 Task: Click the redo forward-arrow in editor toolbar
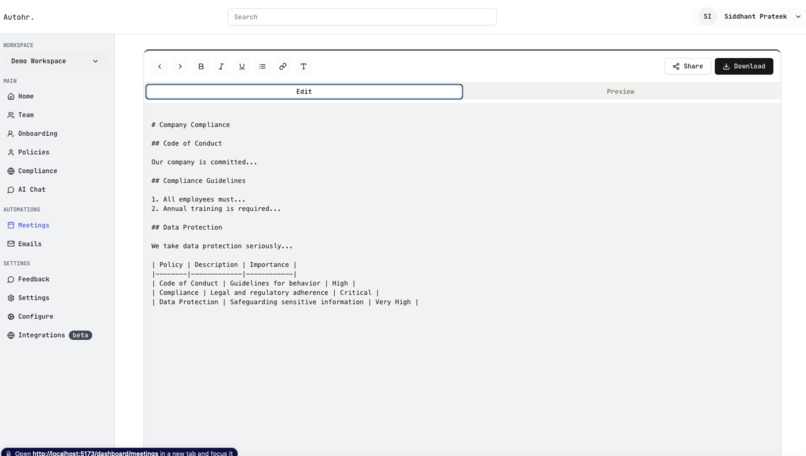tap(180, 66)
